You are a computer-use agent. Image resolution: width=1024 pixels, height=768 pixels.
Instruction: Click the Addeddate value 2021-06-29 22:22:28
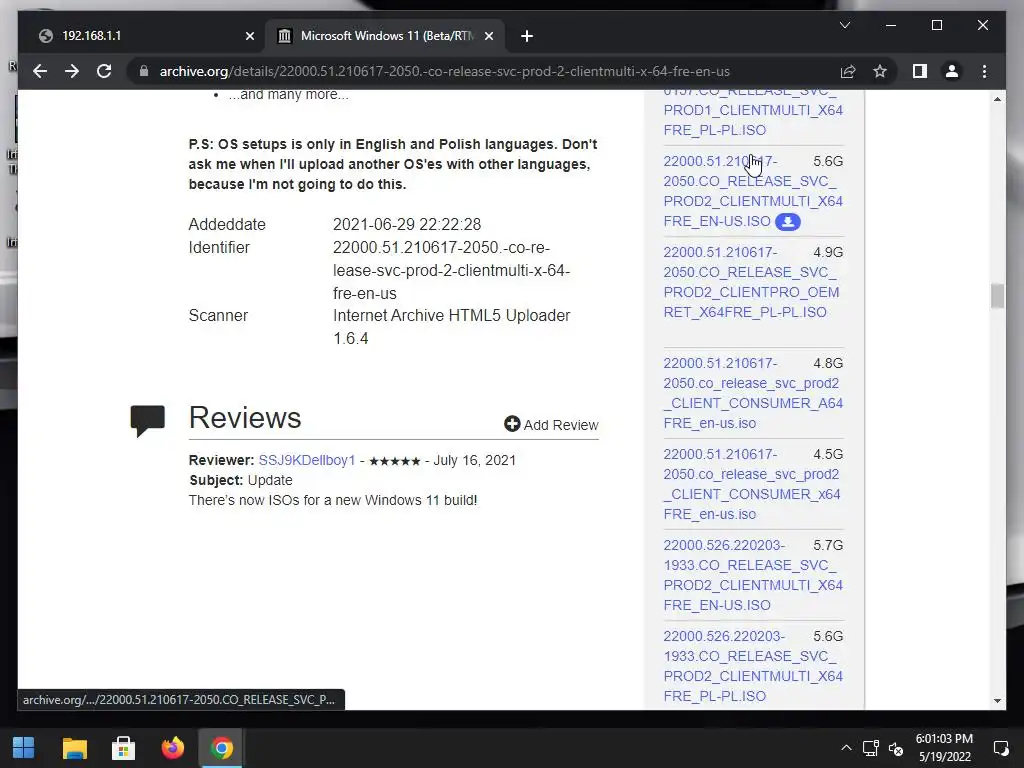click(x=407, y=224)
